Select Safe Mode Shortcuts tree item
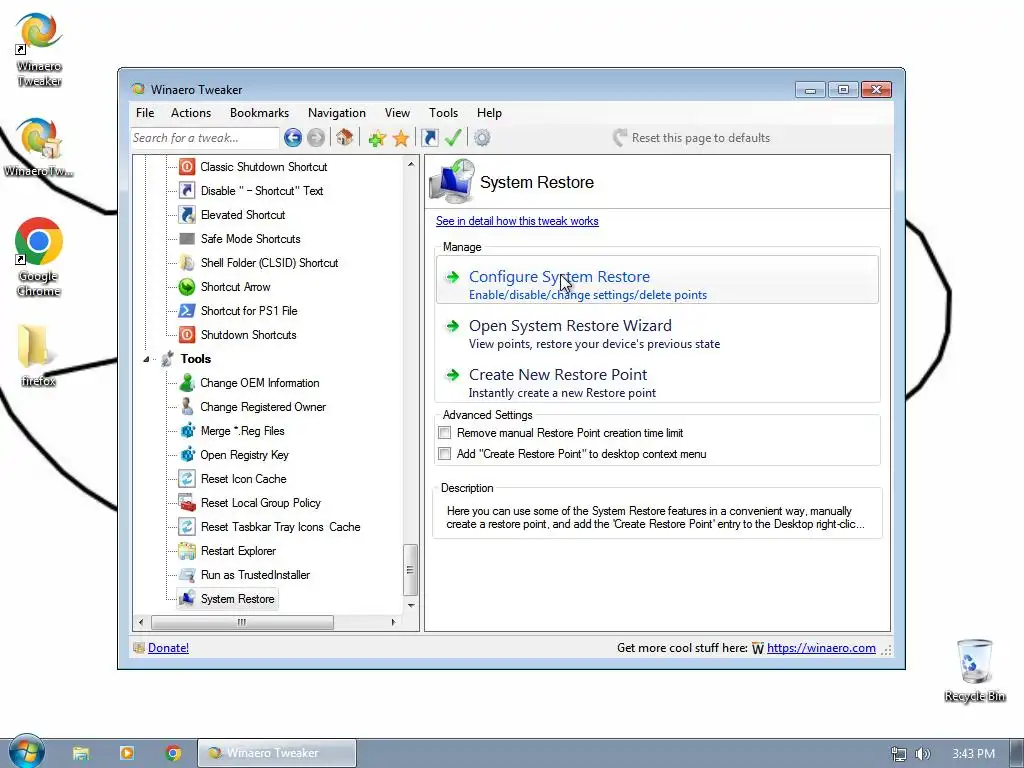Screen dimensions: 1024x768 pyautogui.click(x=251, y=239)
